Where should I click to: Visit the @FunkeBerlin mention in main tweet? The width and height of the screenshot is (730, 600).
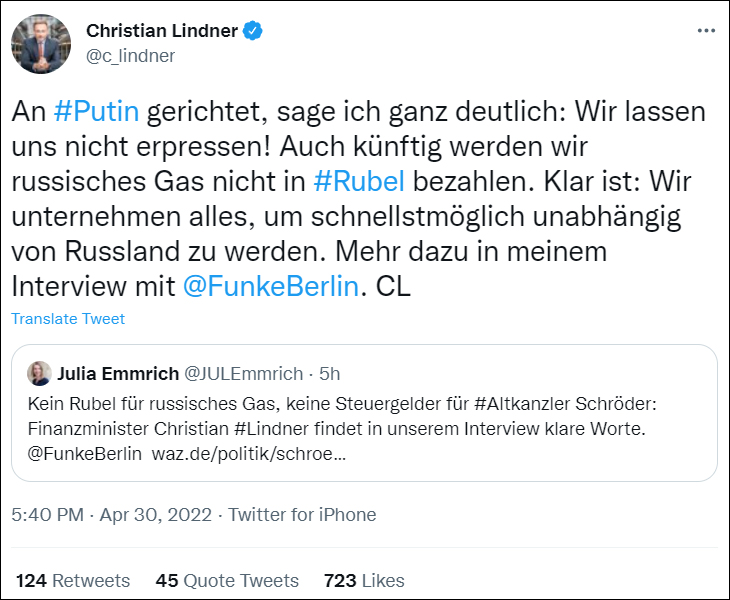(269, 287)
